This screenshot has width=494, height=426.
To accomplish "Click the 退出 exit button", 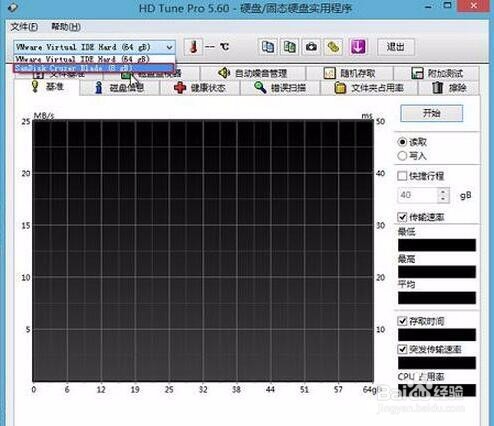I will [x=396, y=47].
